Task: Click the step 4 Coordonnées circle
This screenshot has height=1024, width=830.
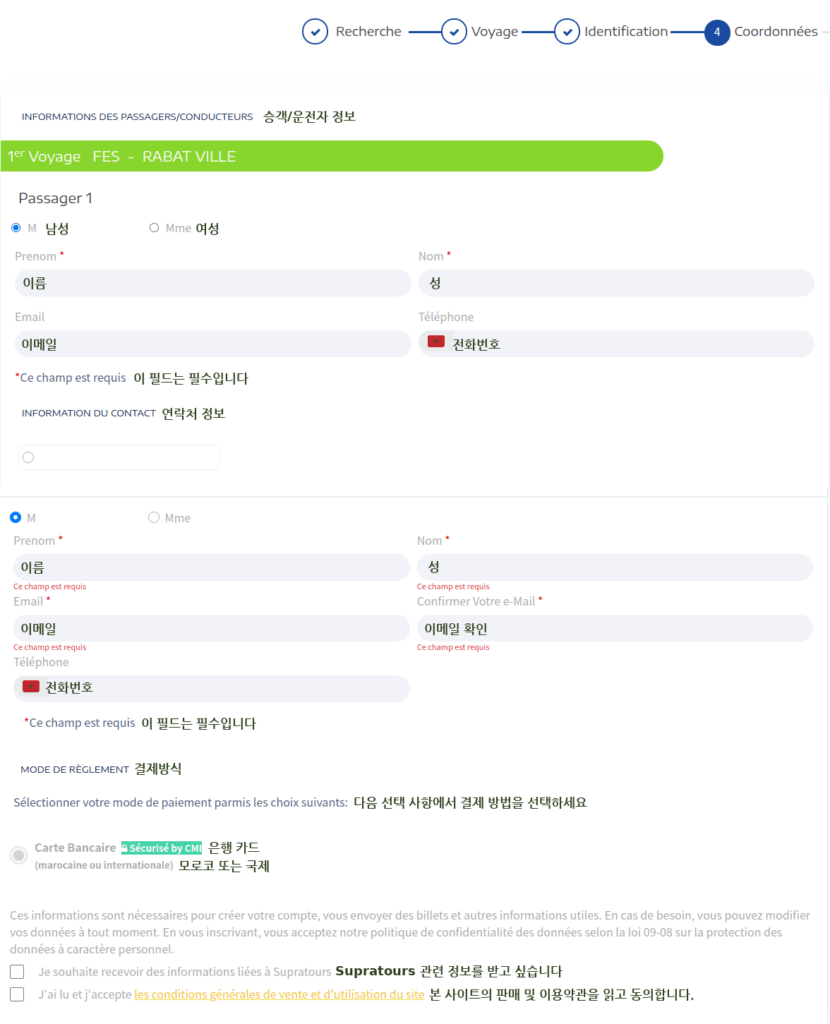Action: [717, 32]
